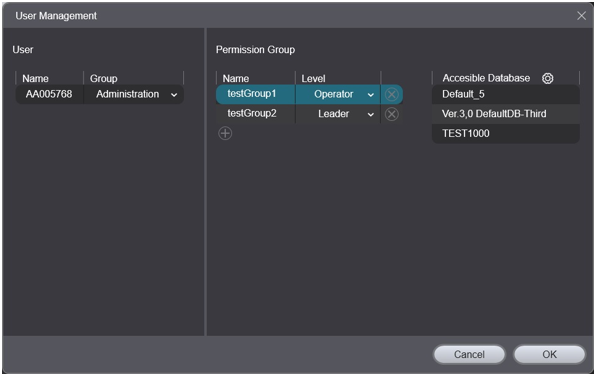Open the Accesible Database settings gear
Screen dimensions: 599x378
click(547, 78)
